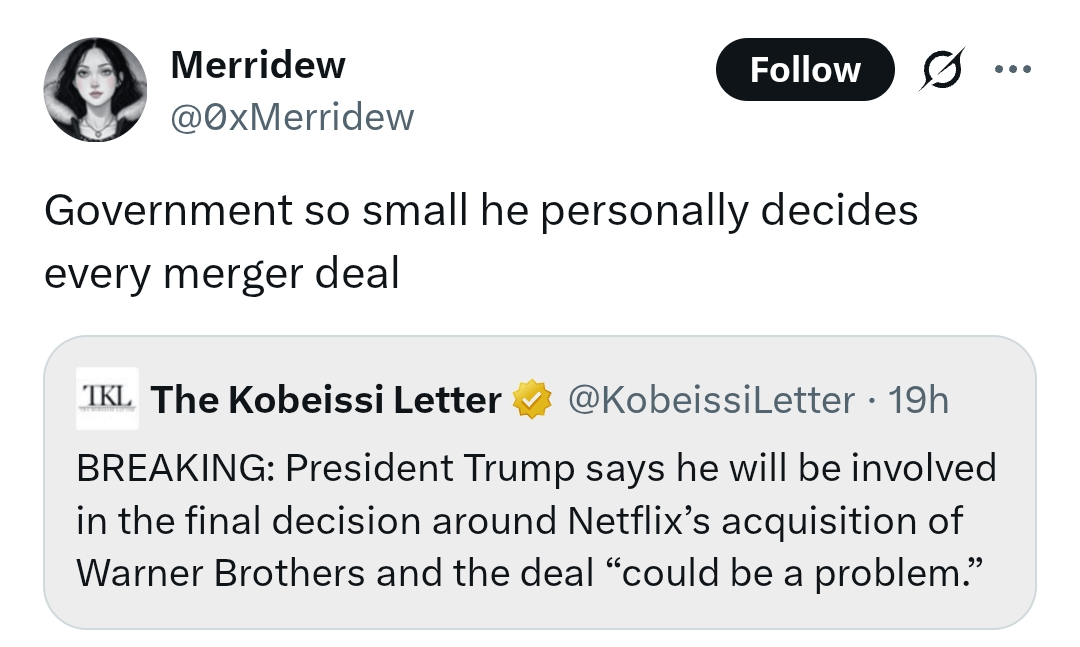The width and height of the screenshot is (1080, 647).
Task: Open The Kobeissi Letter profile name
Action: (326, 400)
